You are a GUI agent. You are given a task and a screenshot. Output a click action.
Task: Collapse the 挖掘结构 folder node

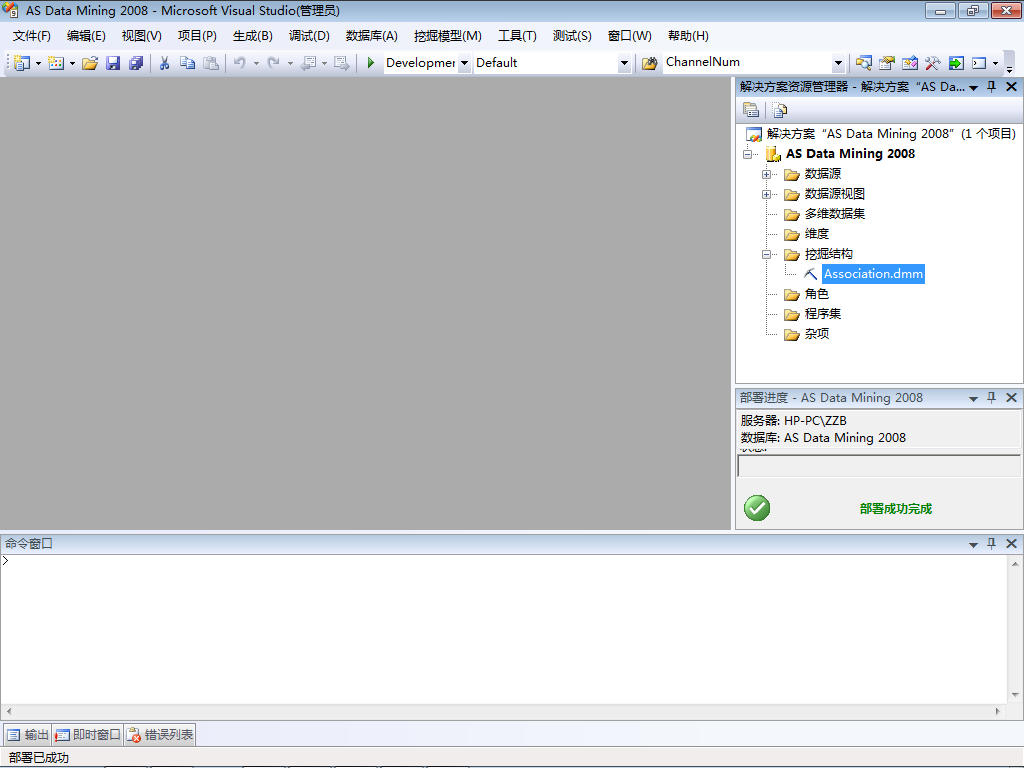766,255
